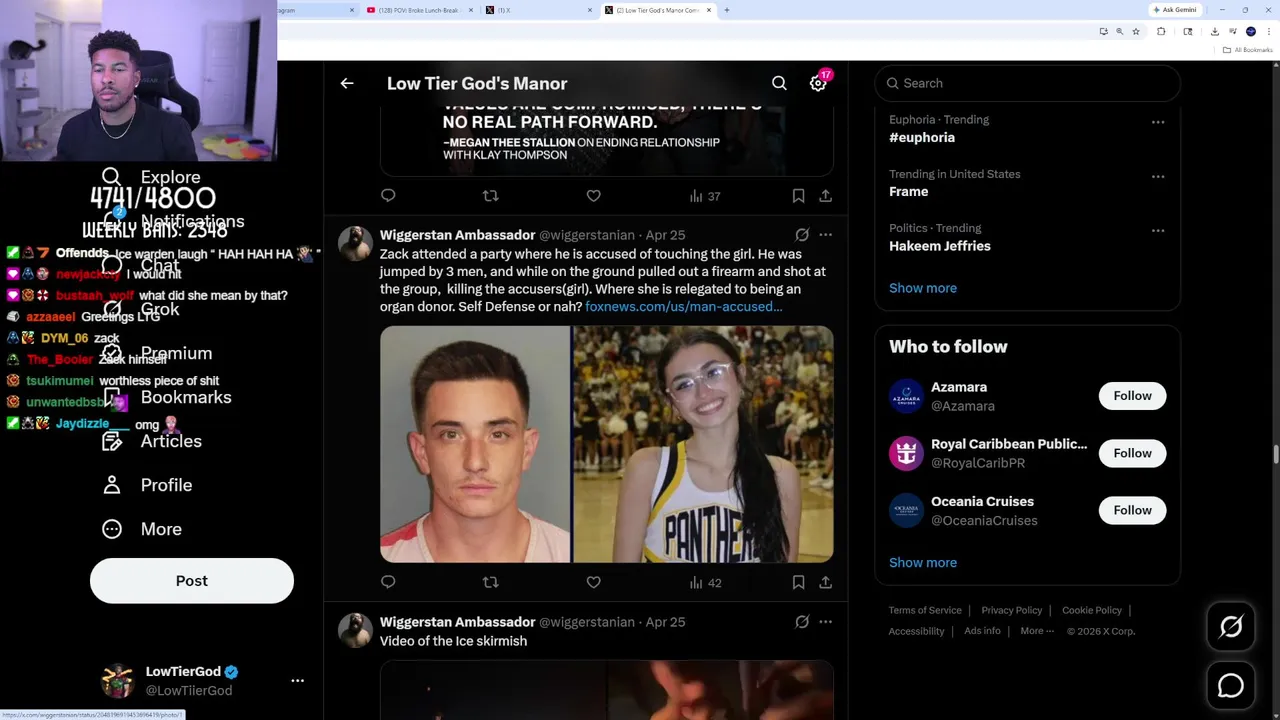This screenshot has height=720, width=1280.
Task: Open the Panthers cheerleader photo in the post
Action: pyautogui.click(x=703, y=444)
